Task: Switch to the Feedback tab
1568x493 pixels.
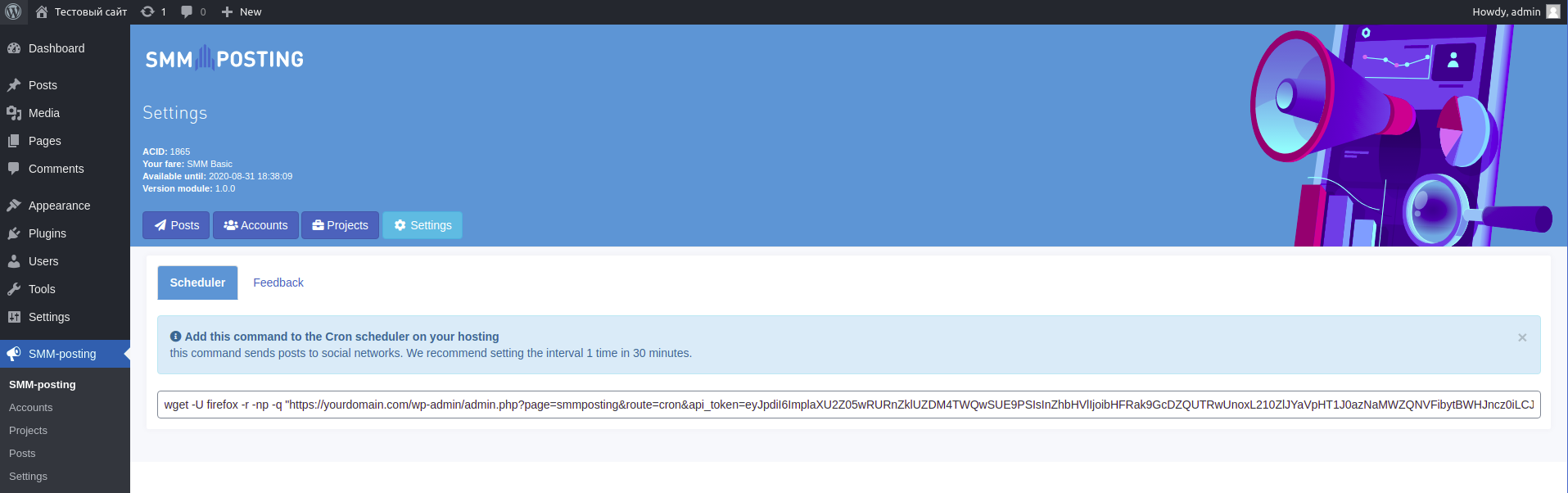Action: tap(278, 283)
